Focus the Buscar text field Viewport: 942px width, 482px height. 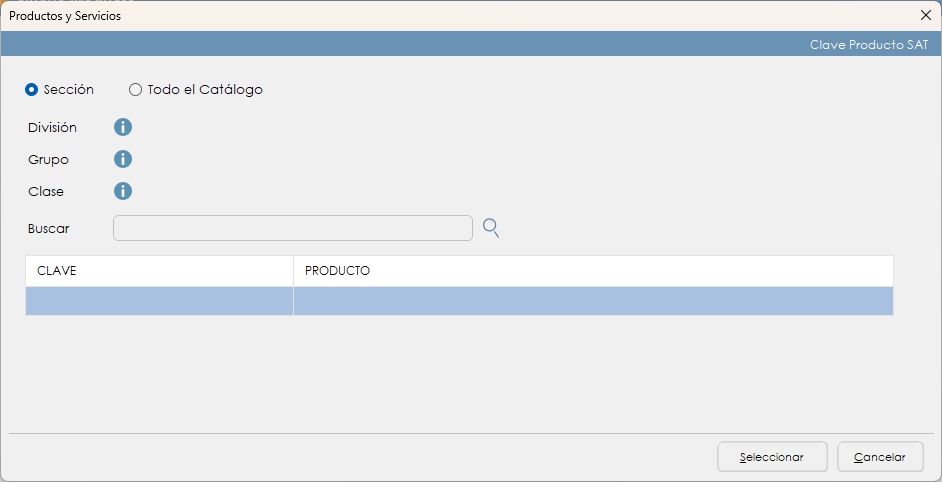(292, 228)
